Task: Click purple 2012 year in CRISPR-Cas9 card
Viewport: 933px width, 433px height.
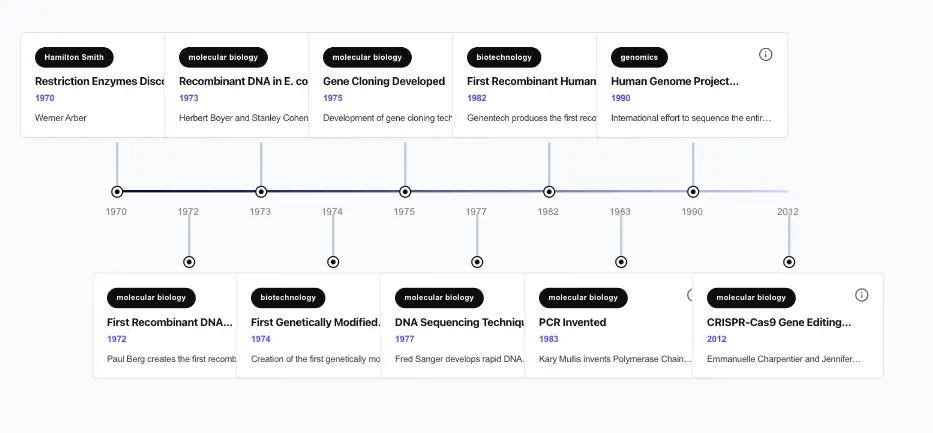Action: tap(716, 339)
